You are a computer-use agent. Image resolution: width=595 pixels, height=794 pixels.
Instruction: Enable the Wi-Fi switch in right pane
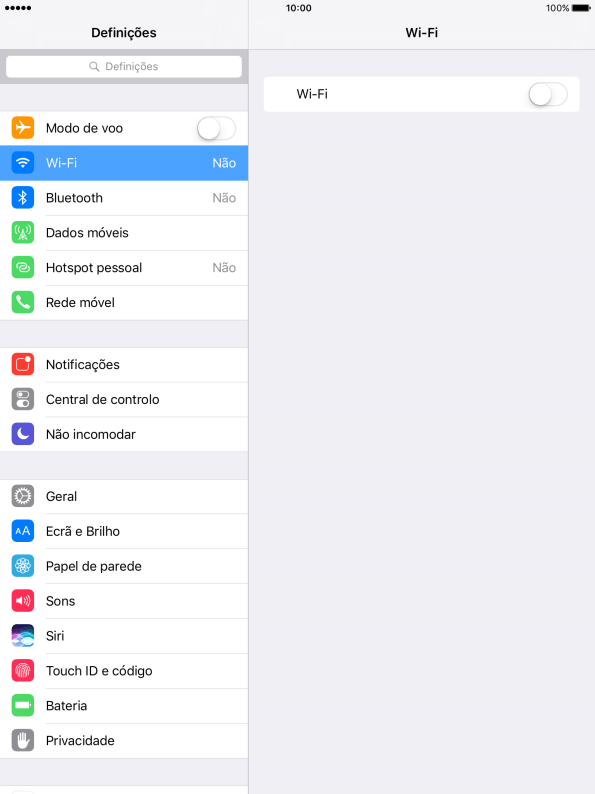click(x=547, y=94)
